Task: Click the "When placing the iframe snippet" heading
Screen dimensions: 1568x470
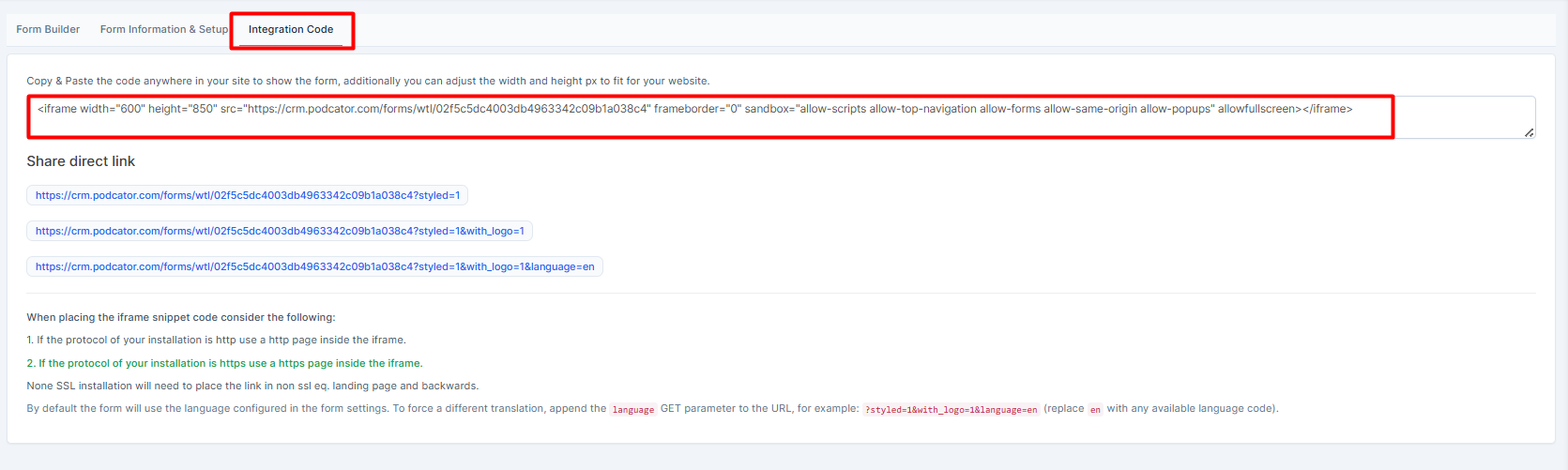Action: point(180,317)
